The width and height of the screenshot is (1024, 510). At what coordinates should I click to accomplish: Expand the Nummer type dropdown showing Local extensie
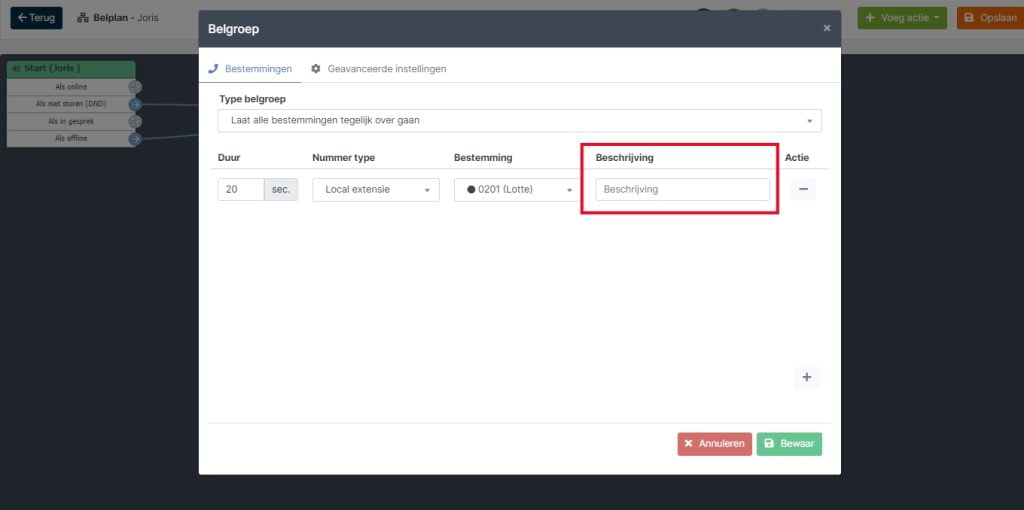[x=376, y=189]
